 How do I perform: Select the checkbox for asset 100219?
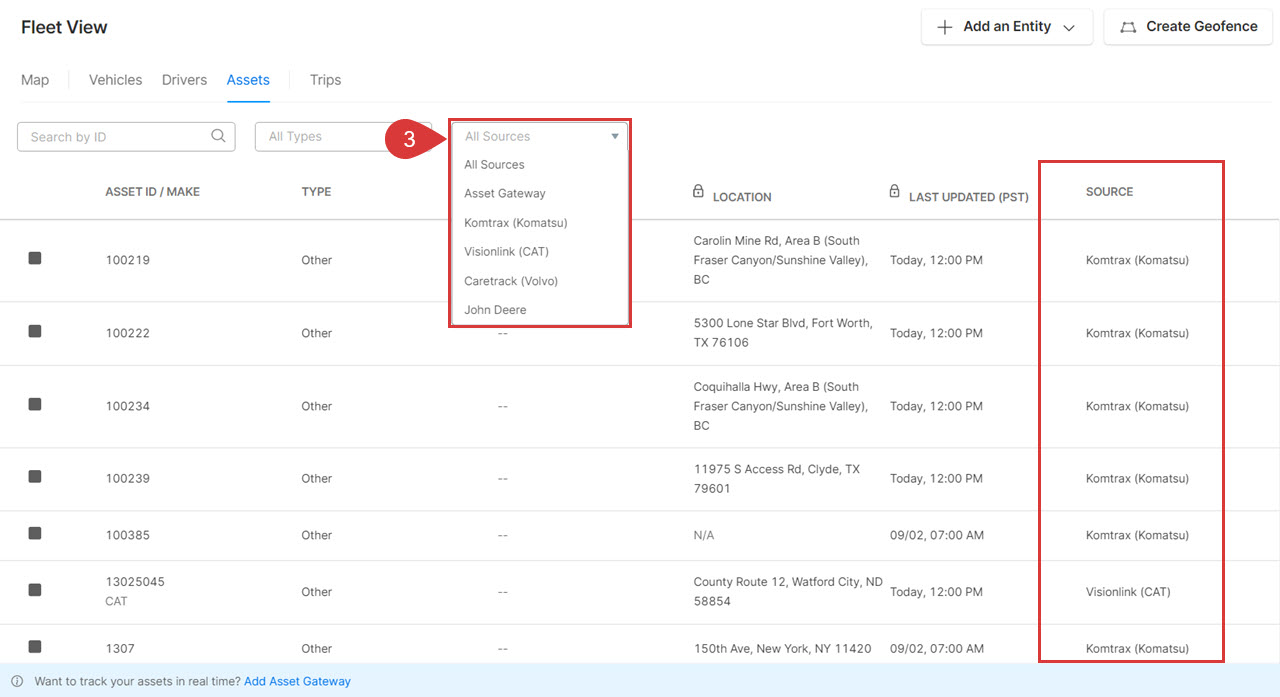[35, 258]
